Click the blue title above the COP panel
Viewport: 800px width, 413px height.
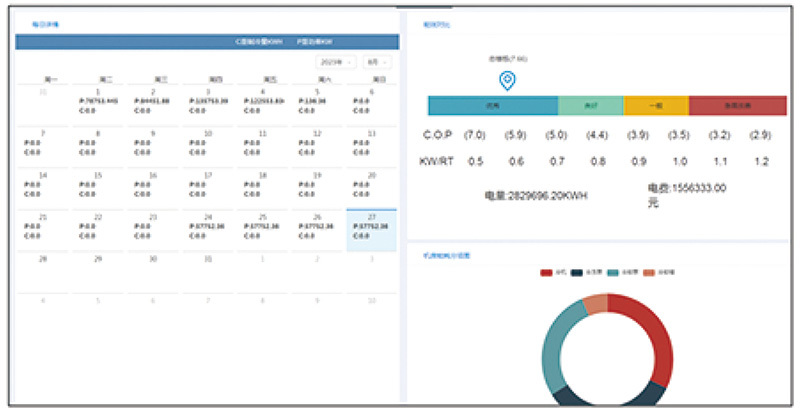point(437,25)
